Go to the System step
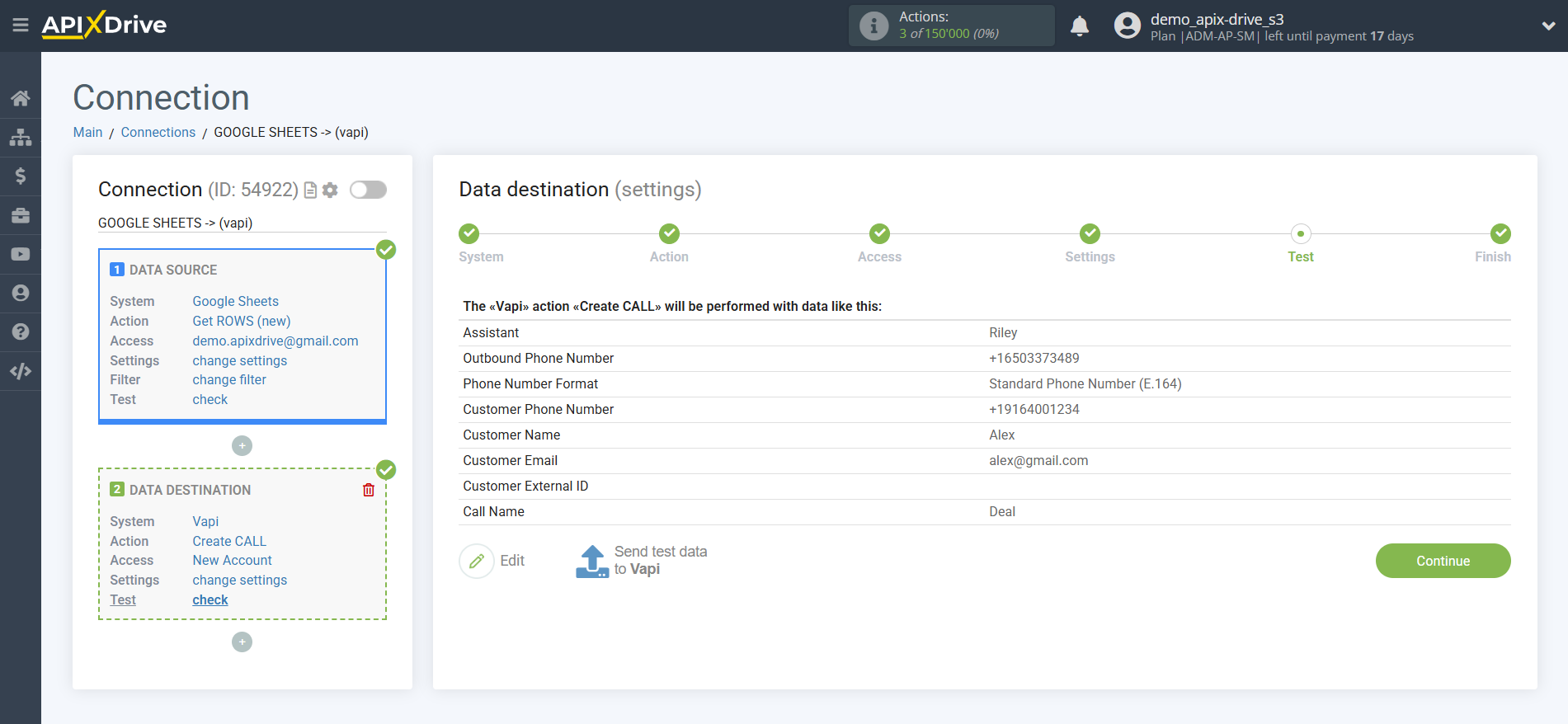1568x724 pixels. (x=469, y=233)
